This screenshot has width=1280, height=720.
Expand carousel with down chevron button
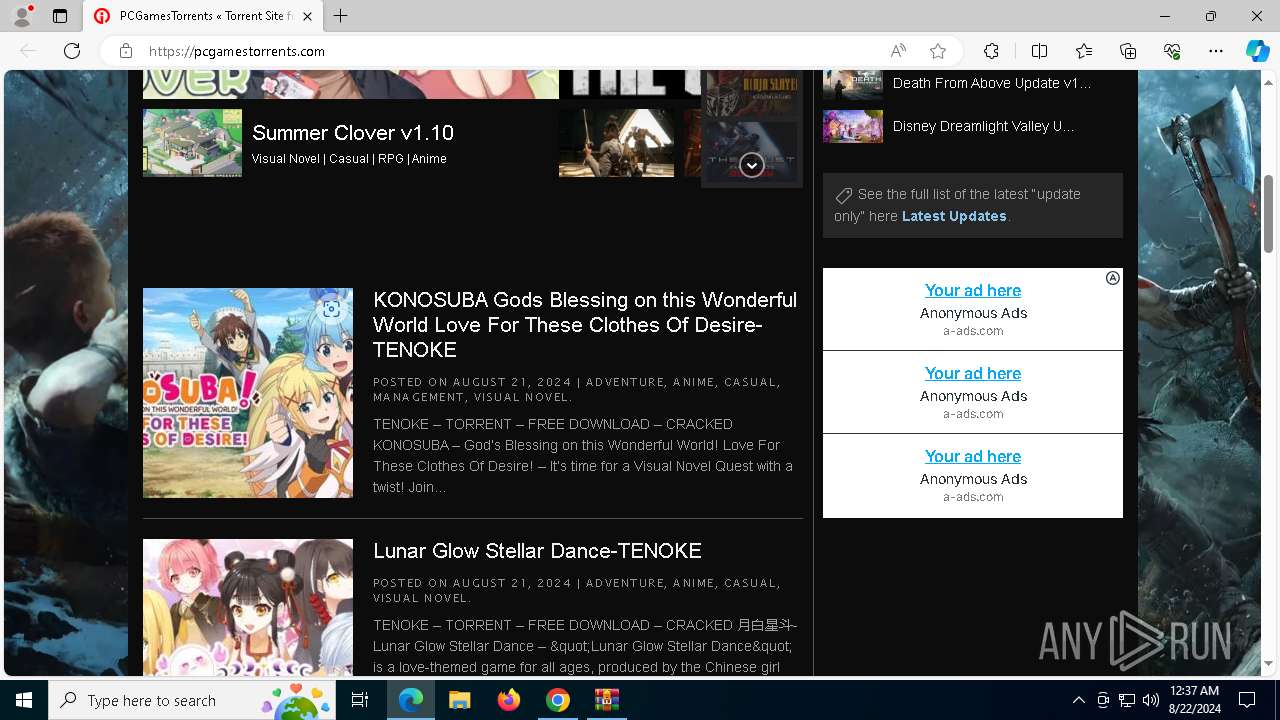[x=752, y=165]
